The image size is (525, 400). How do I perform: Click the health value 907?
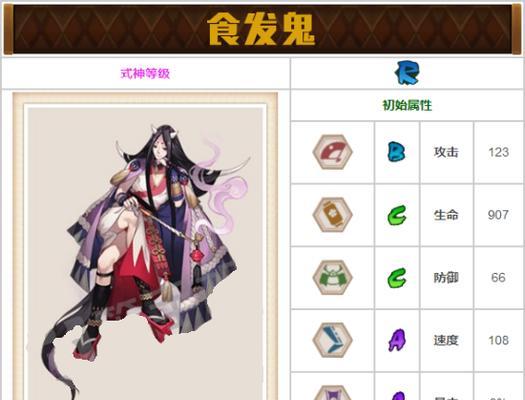coord(499,215)
